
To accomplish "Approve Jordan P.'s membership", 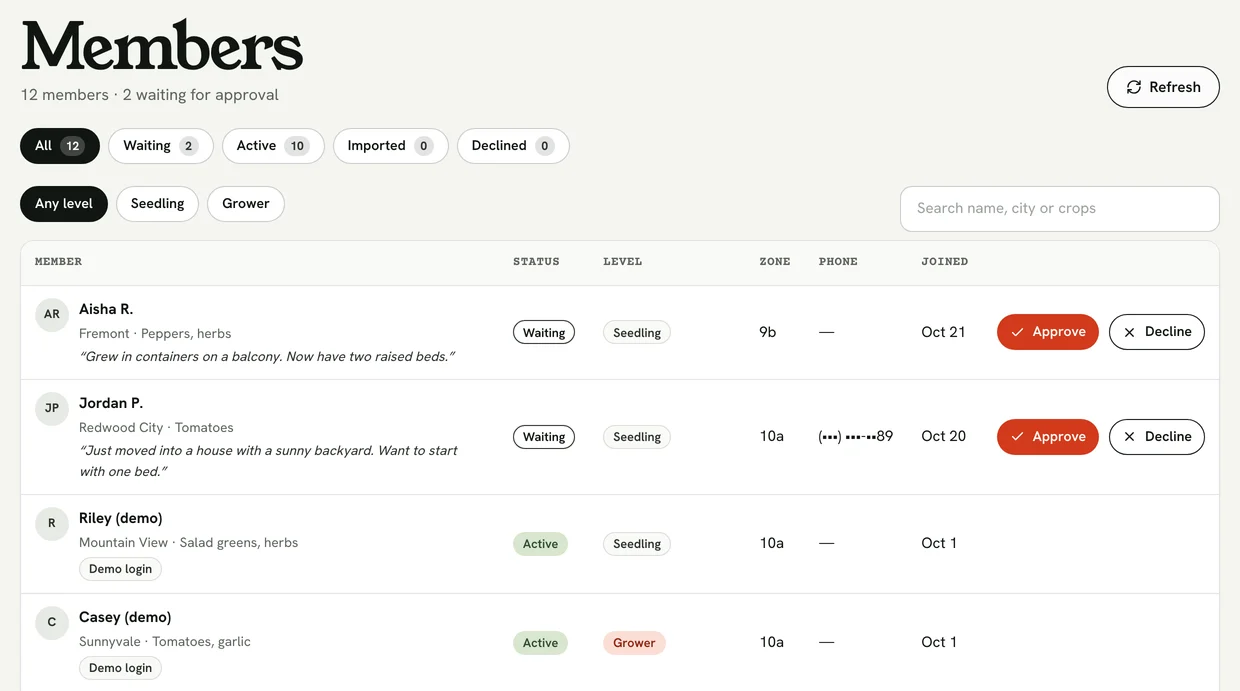I will point(1048,437).
